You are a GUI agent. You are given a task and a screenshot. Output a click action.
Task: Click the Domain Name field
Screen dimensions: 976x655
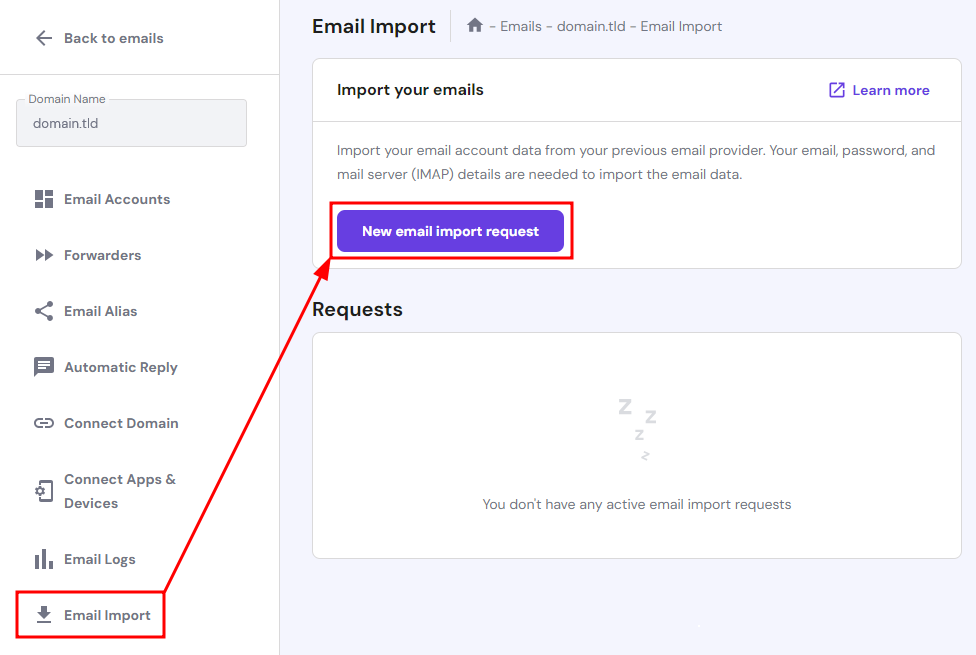coord(131,123)
